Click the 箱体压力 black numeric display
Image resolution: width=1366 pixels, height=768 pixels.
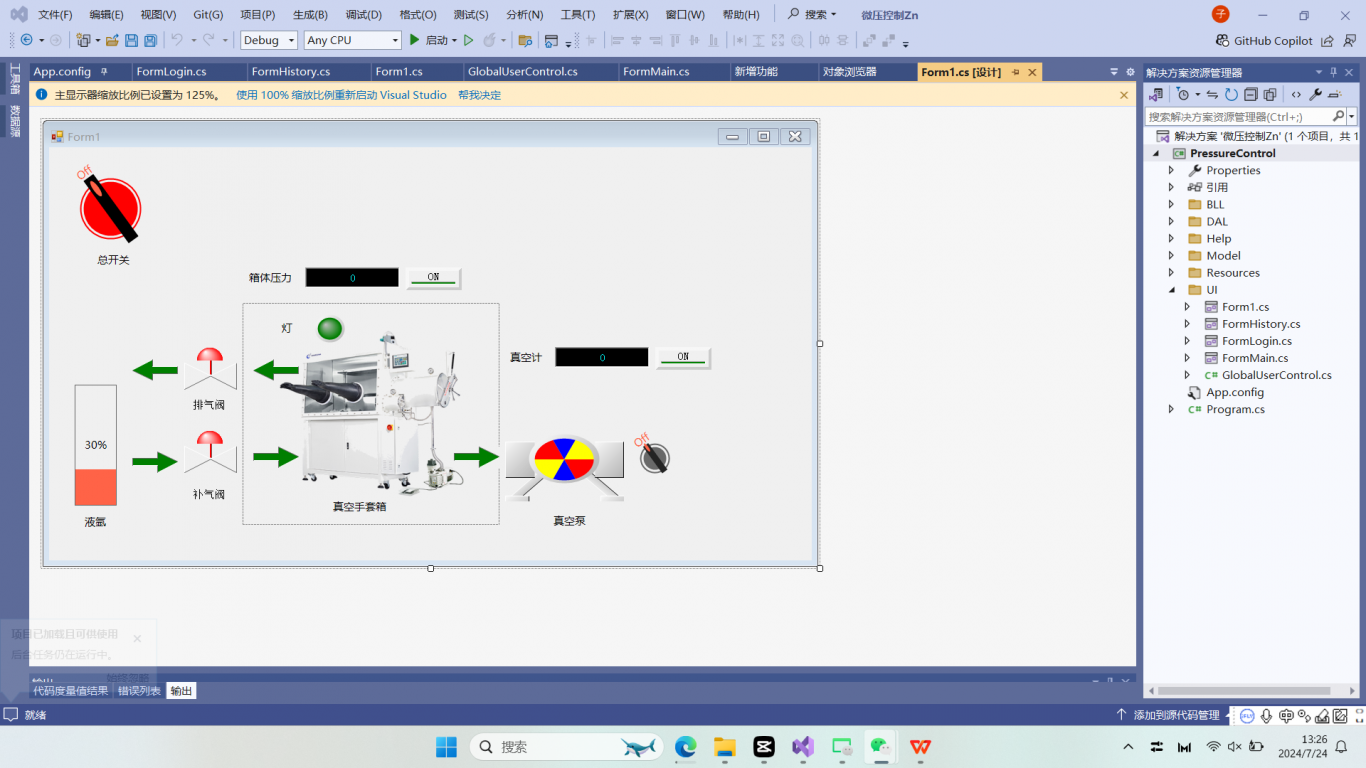point(352,278)
